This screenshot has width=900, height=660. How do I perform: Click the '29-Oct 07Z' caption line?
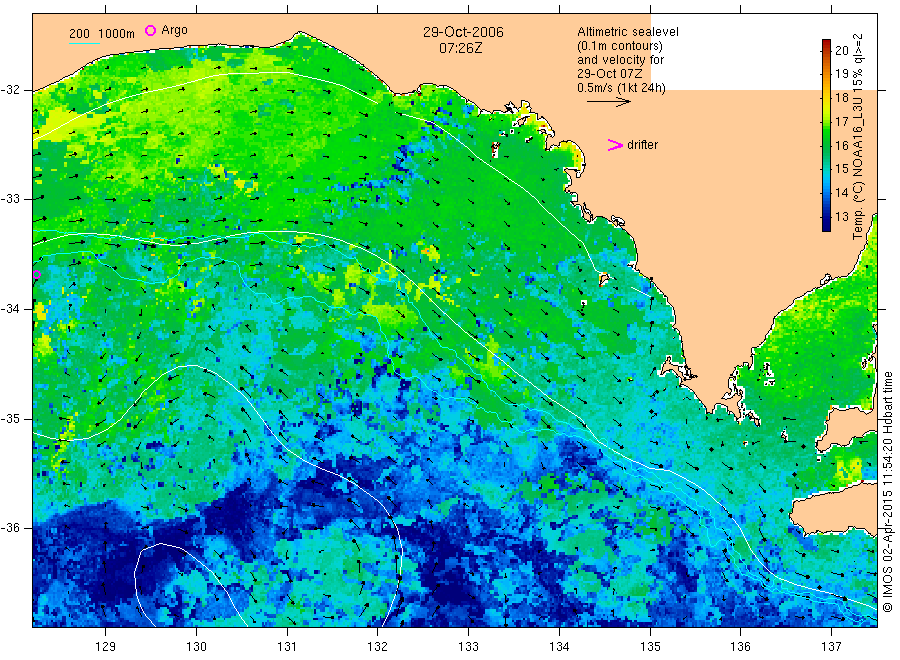610,73
